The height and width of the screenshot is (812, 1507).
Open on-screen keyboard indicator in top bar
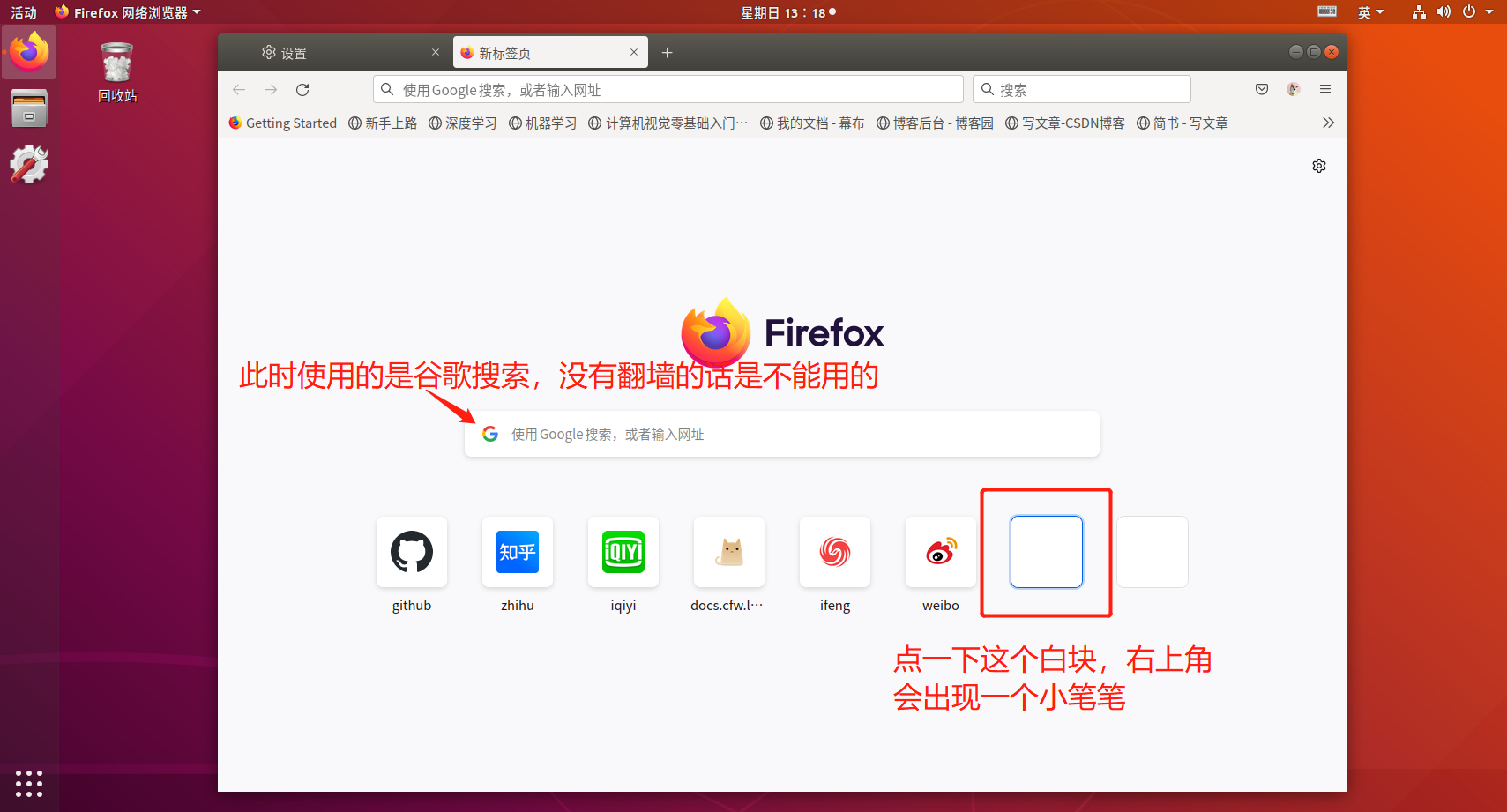[x=1327, y=11]
